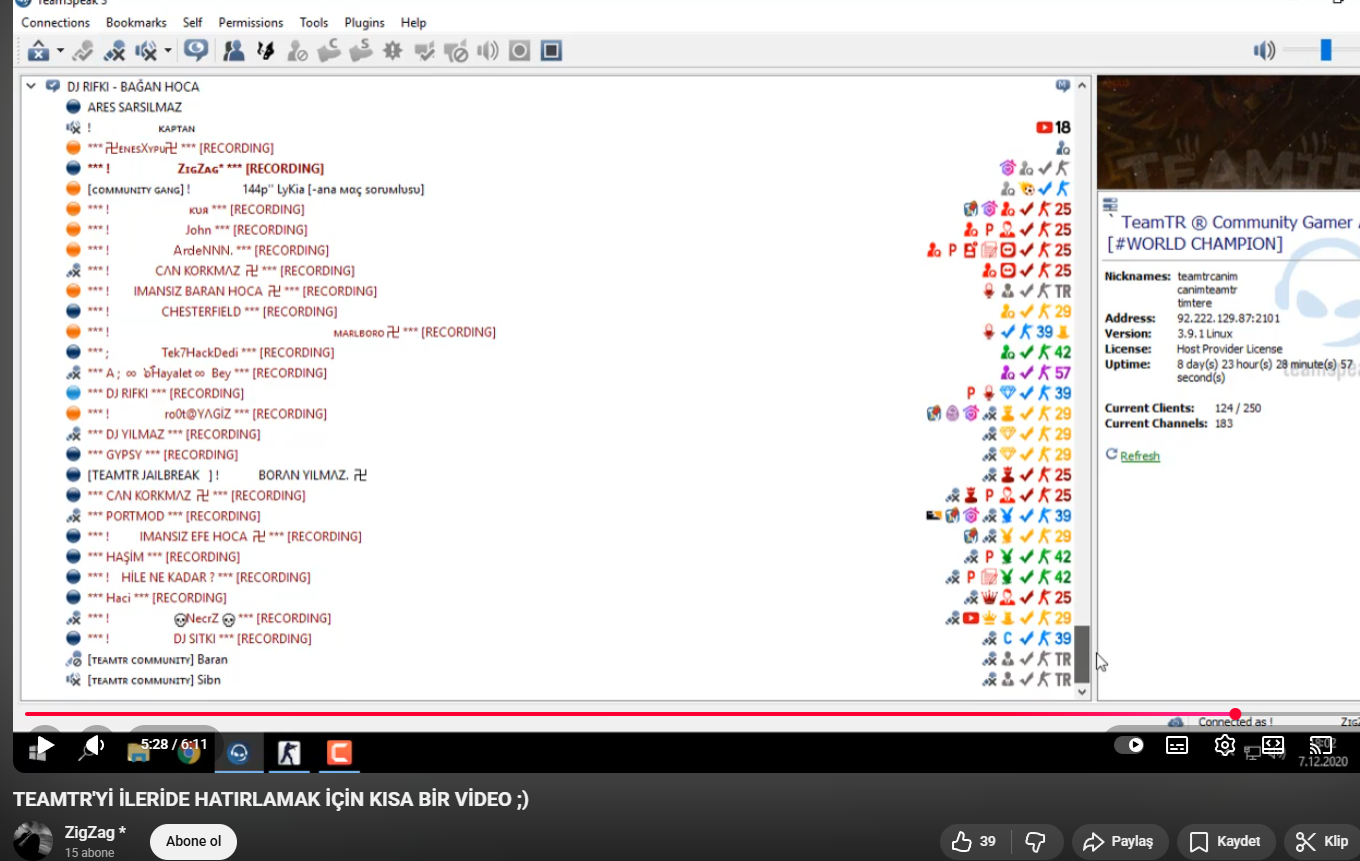Open YouTube player settings gear
The image size is (1360, 861).
[x=1224, y=745]
